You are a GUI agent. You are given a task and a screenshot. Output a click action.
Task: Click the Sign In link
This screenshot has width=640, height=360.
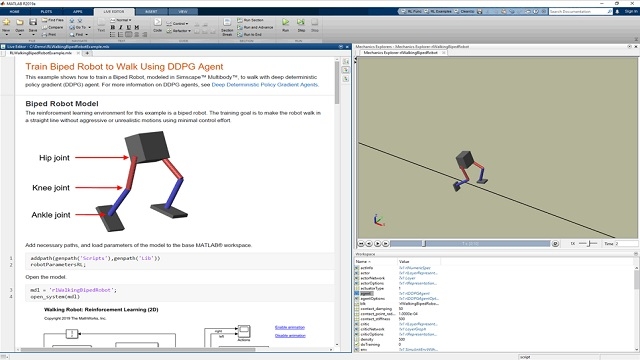click(x=631, y=11)
